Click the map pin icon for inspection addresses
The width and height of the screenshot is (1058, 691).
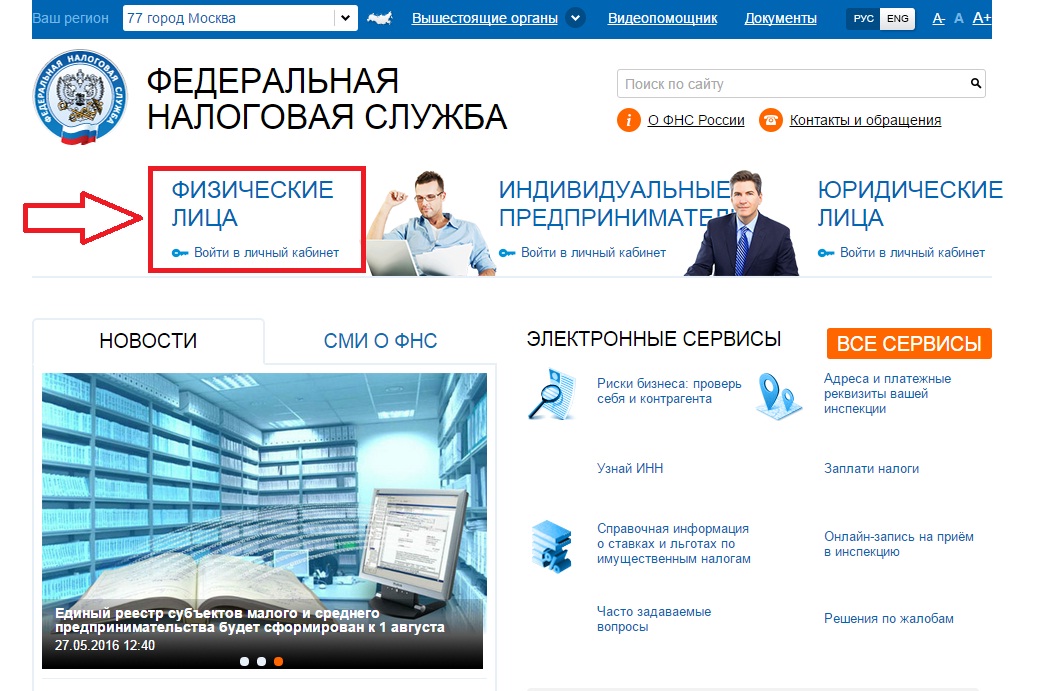coord(778,396)
